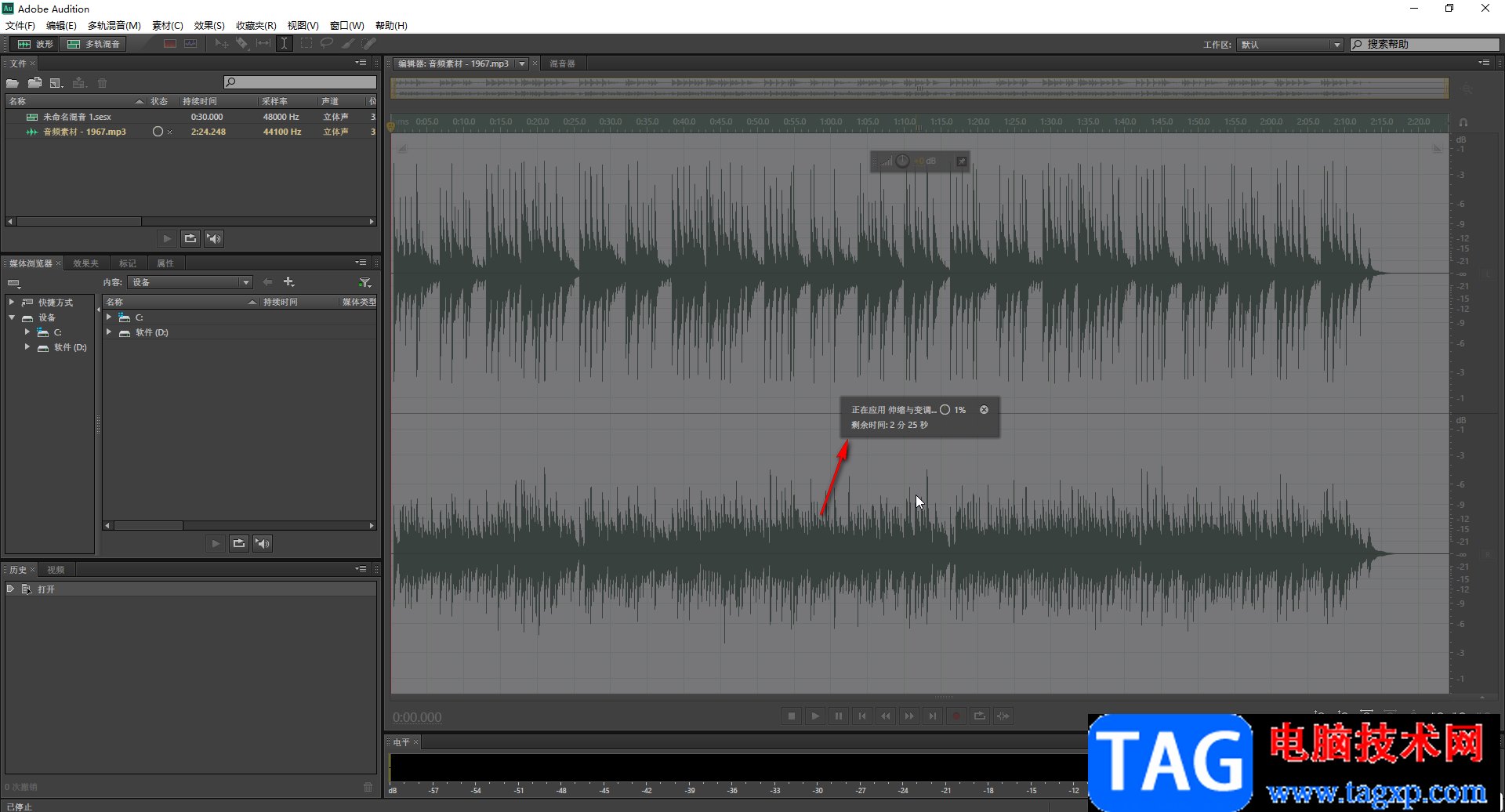Open the 工作区 workspace dropdown
The image size is (1505, 812).
click(x=1290, y=45)
